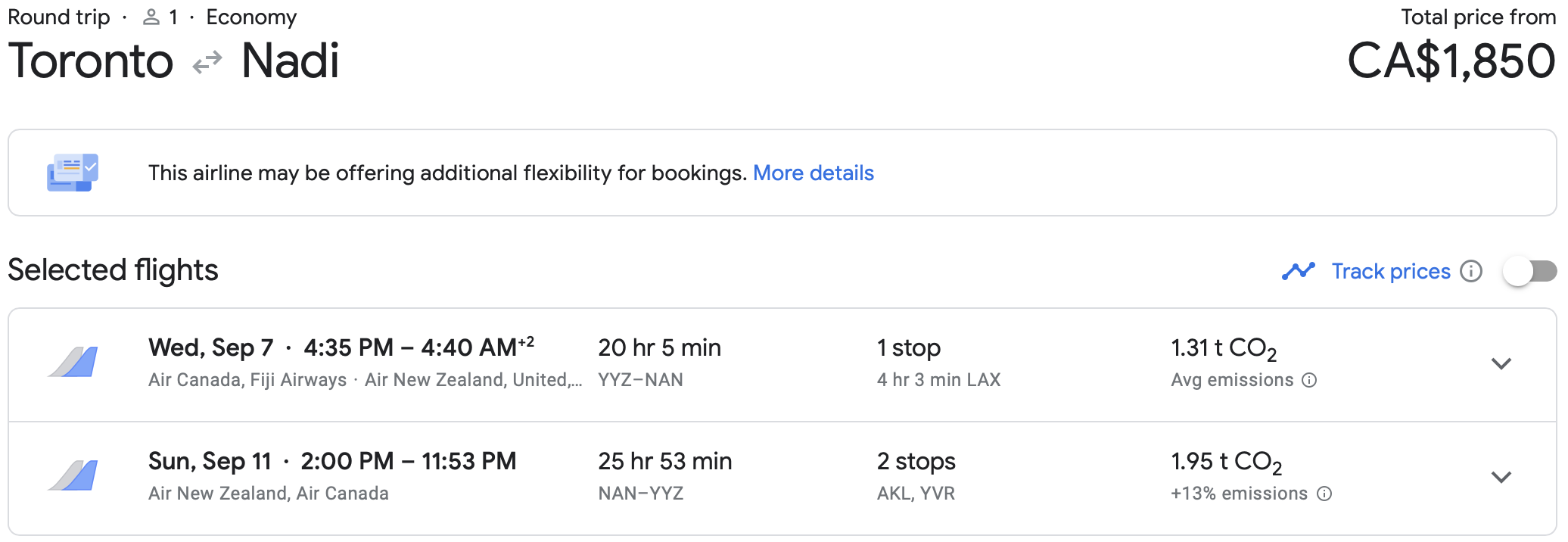Expand the Sun, Sep 11 flight details
The width and height of the screenshot is (1568, 542).
pyautogui.click(x=1501, y=477)
